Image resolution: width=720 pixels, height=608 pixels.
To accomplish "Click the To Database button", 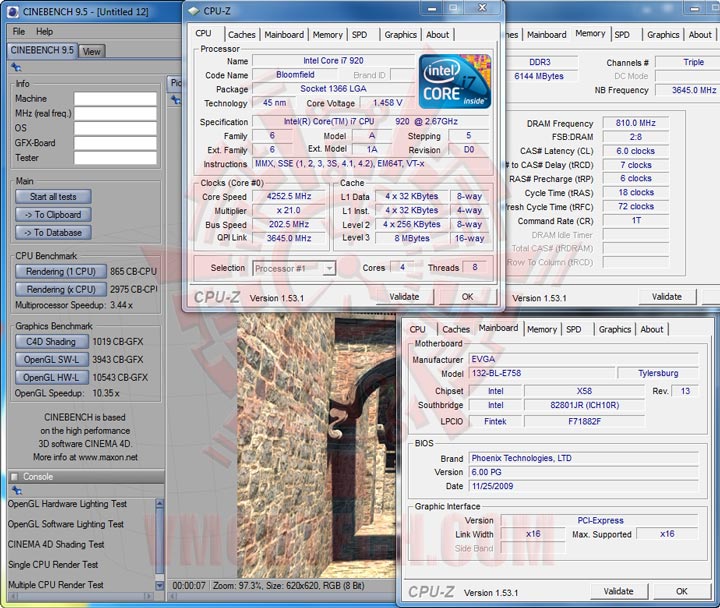I will [x=53, y=232].
